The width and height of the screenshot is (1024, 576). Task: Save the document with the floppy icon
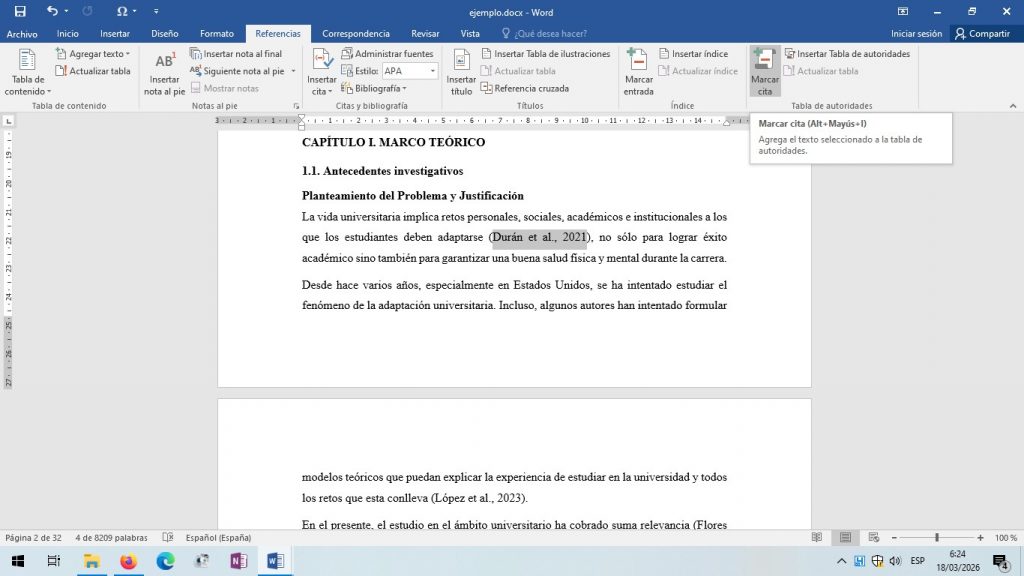(x=20, y=11)
